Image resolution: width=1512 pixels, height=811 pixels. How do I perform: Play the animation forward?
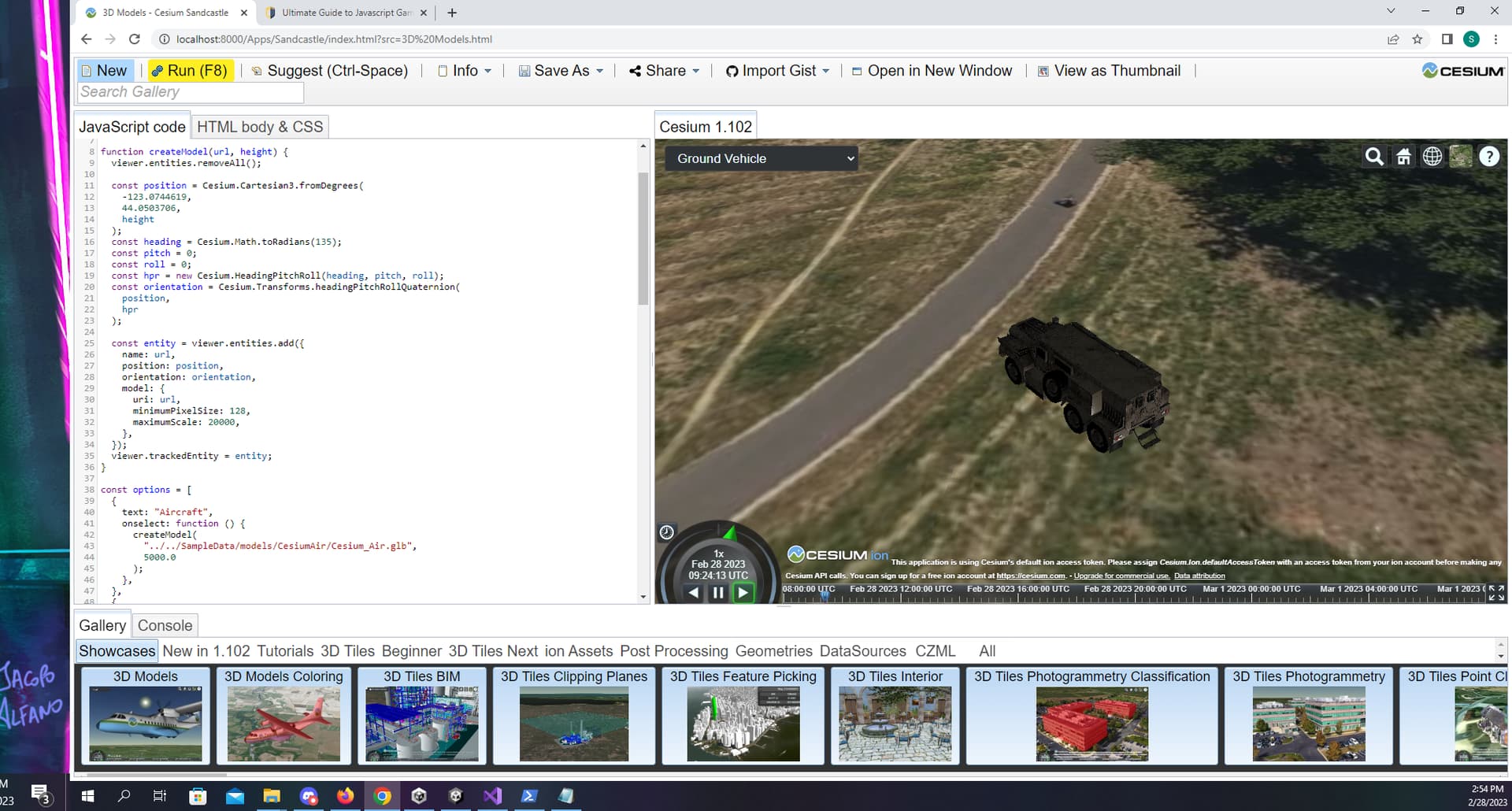coord(743,593)
